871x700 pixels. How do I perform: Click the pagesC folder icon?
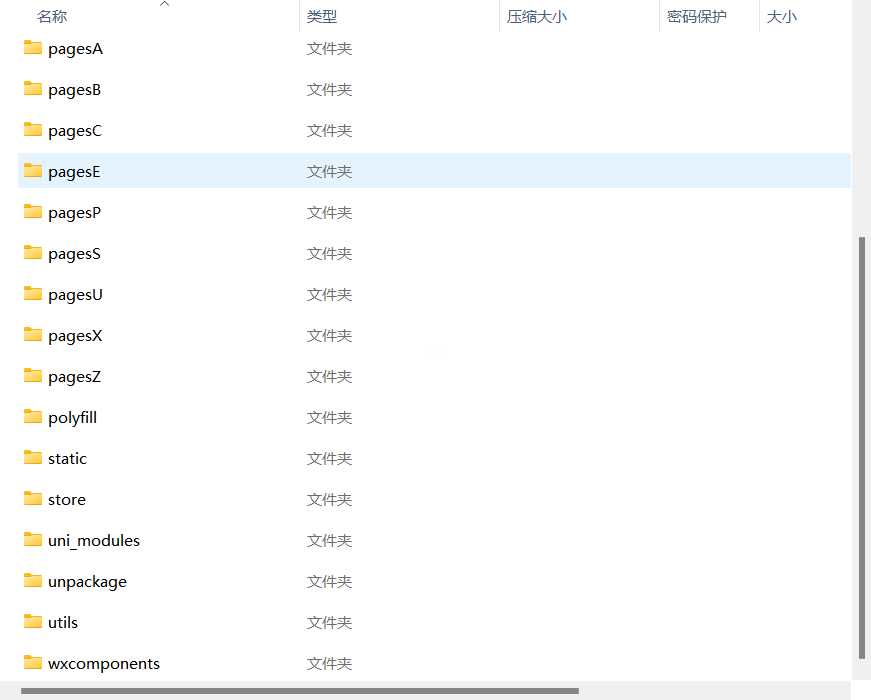click(x=33, y=130)
